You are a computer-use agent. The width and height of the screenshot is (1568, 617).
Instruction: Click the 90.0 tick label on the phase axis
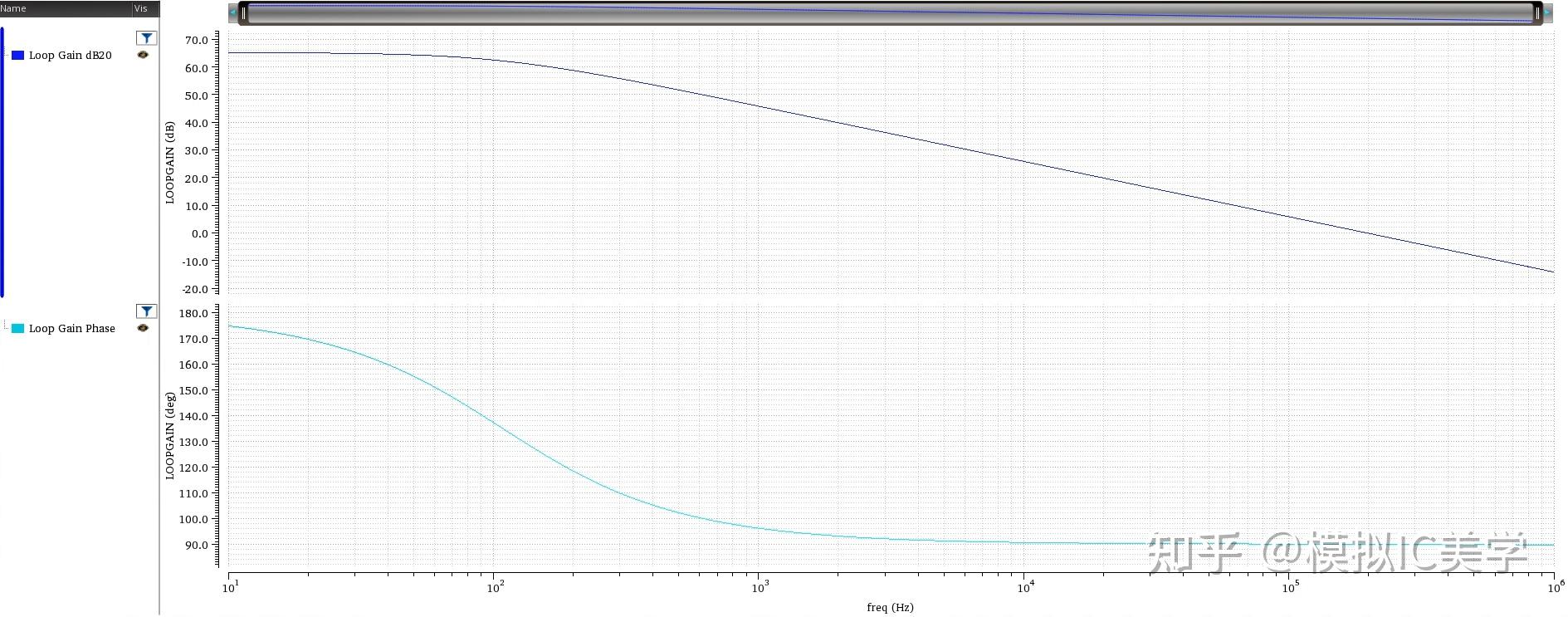197,545
